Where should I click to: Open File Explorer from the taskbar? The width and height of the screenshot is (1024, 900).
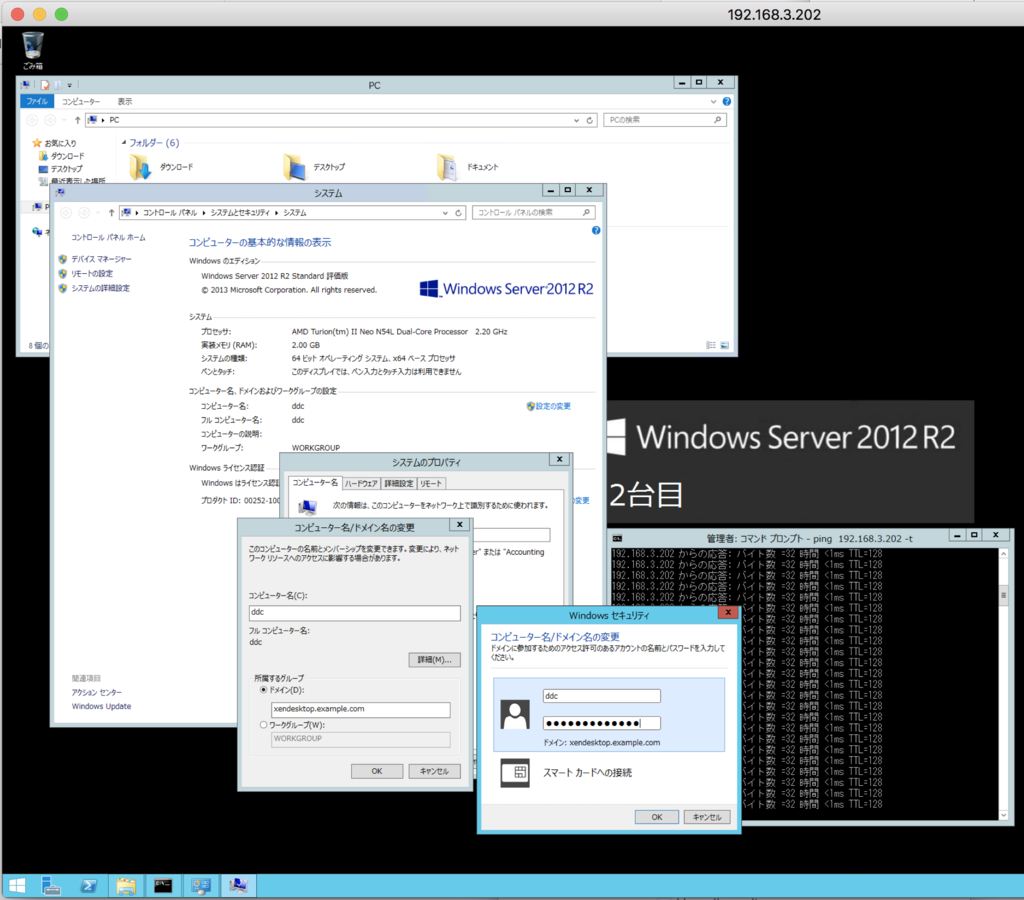[126, 886]
